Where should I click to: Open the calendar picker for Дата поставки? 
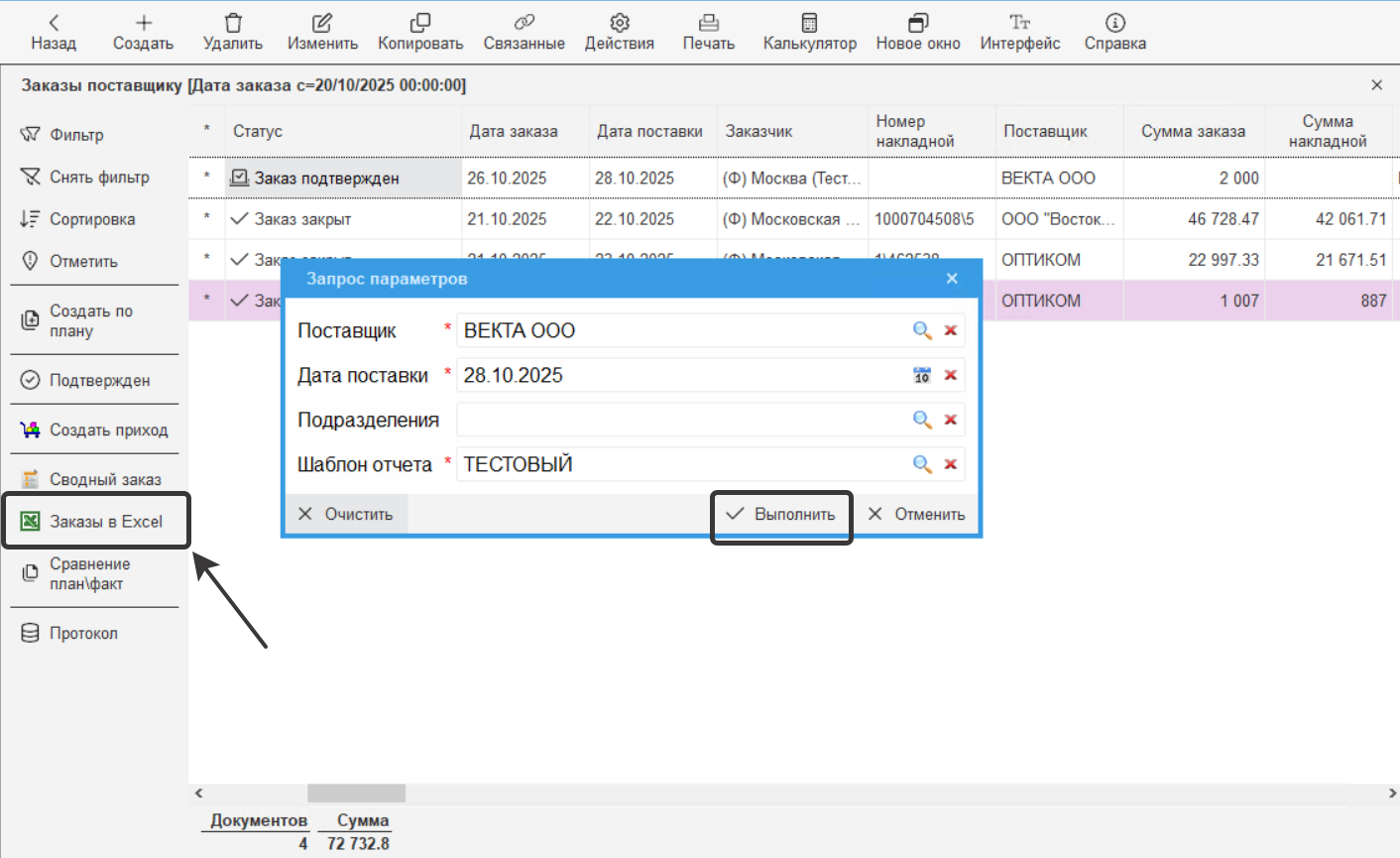coord(922,375)
